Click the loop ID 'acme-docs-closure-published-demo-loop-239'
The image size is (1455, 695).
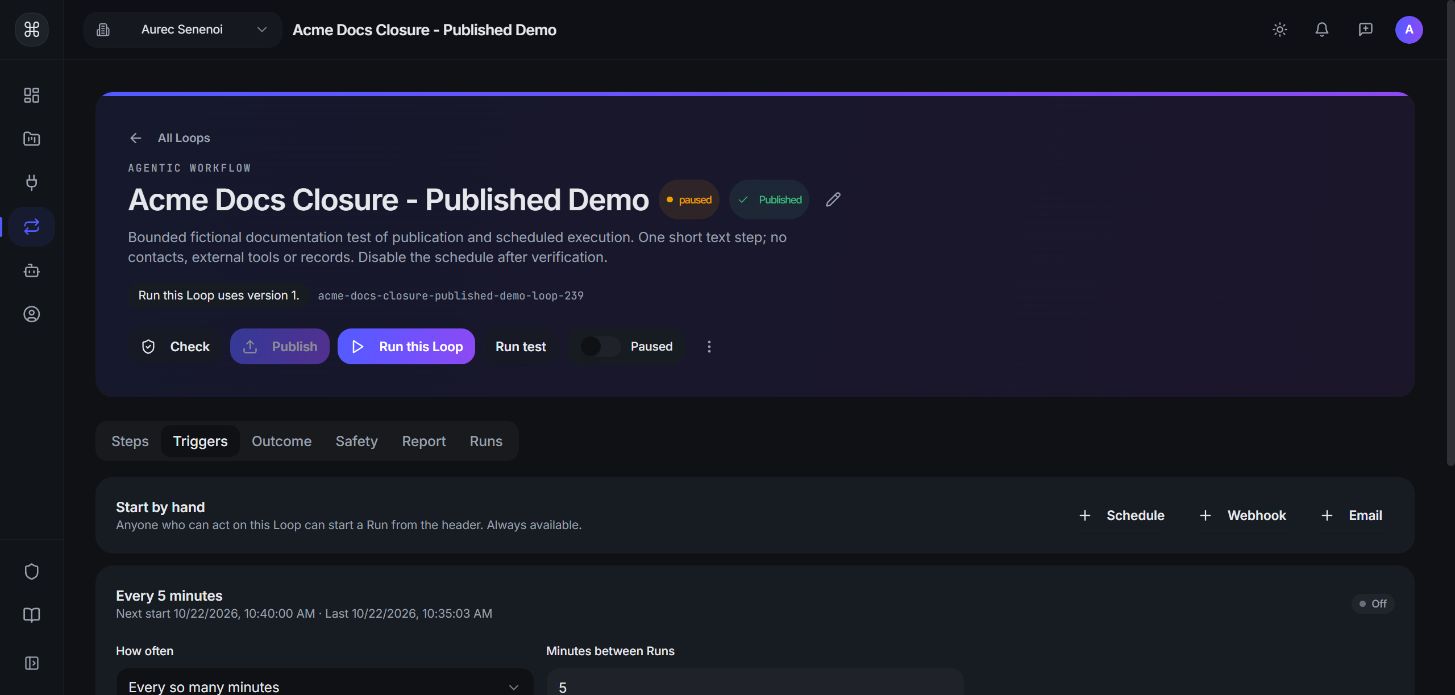(451, 296)
